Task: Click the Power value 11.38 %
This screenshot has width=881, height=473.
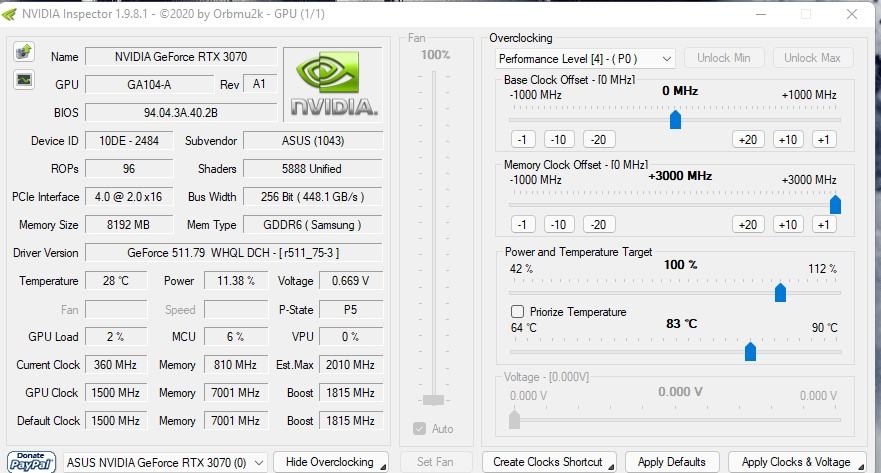Action: [236, 281]
